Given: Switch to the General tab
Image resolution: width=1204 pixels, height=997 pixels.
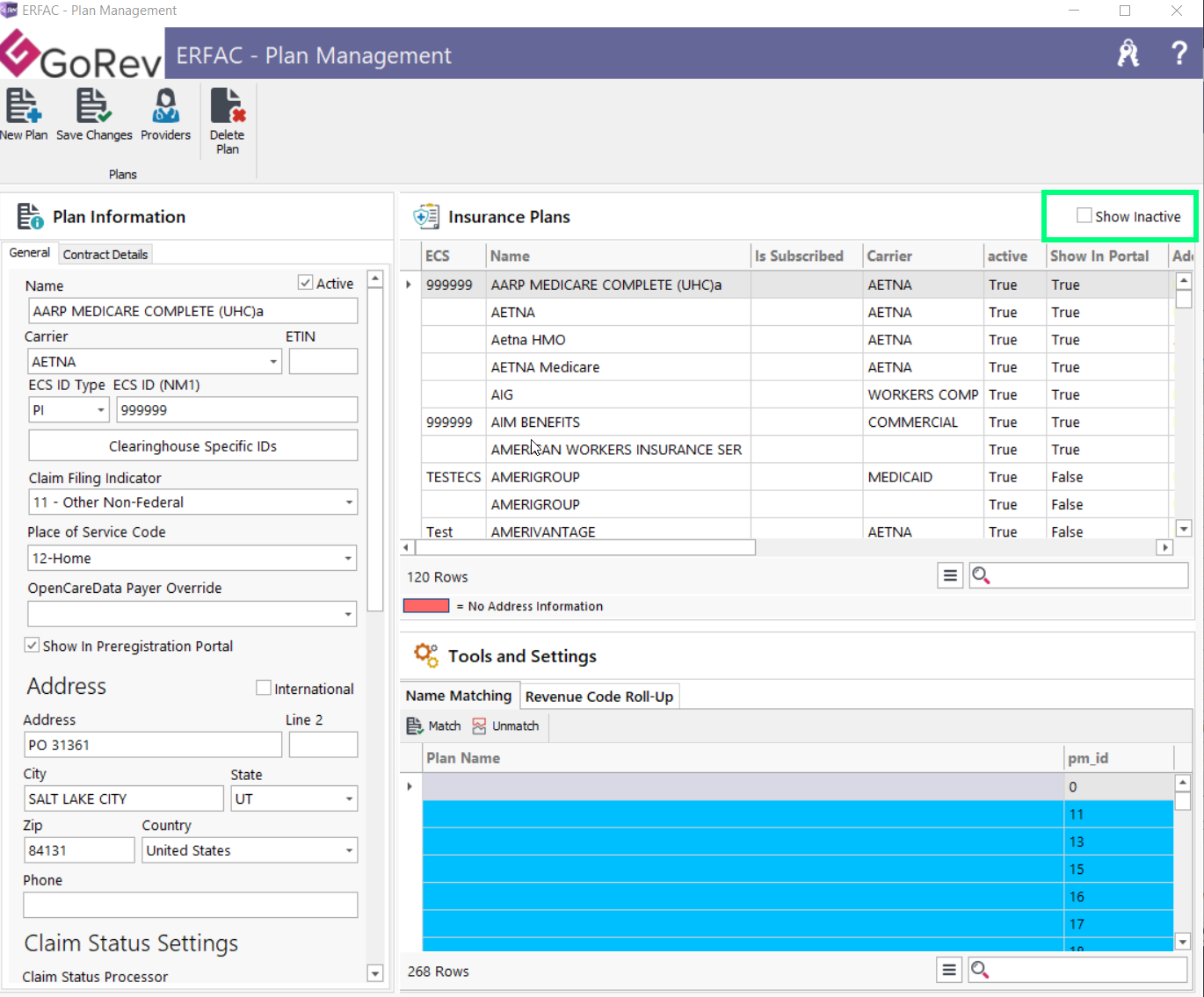Looking at the screenshot, I should (30, 253).
